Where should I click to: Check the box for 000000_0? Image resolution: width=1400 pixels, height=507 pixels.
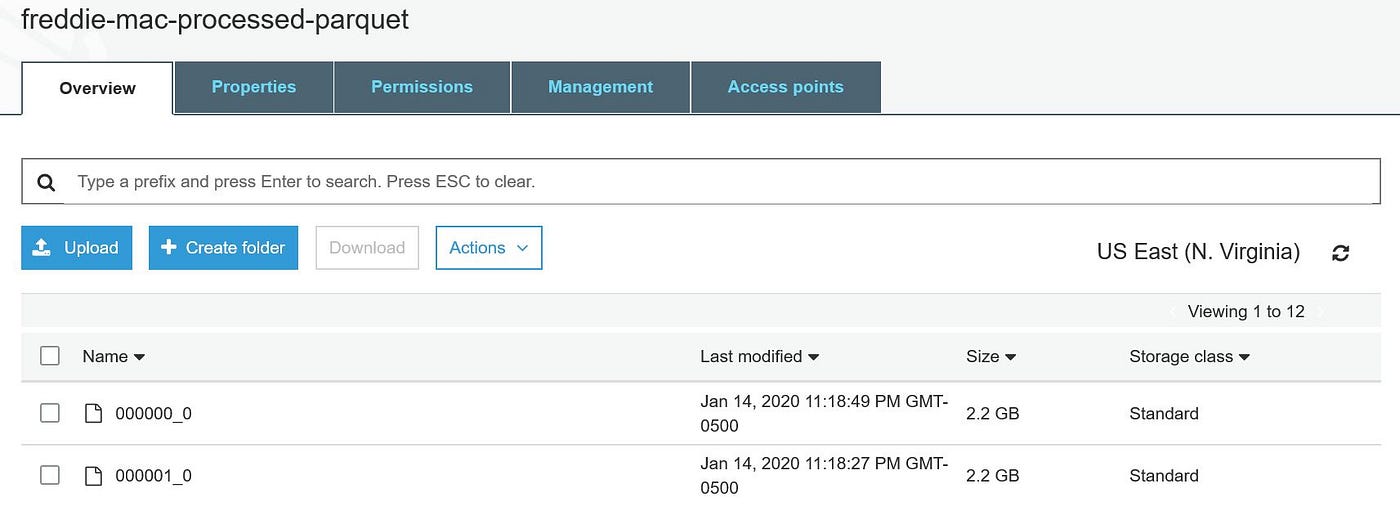(x=50, y=413)
